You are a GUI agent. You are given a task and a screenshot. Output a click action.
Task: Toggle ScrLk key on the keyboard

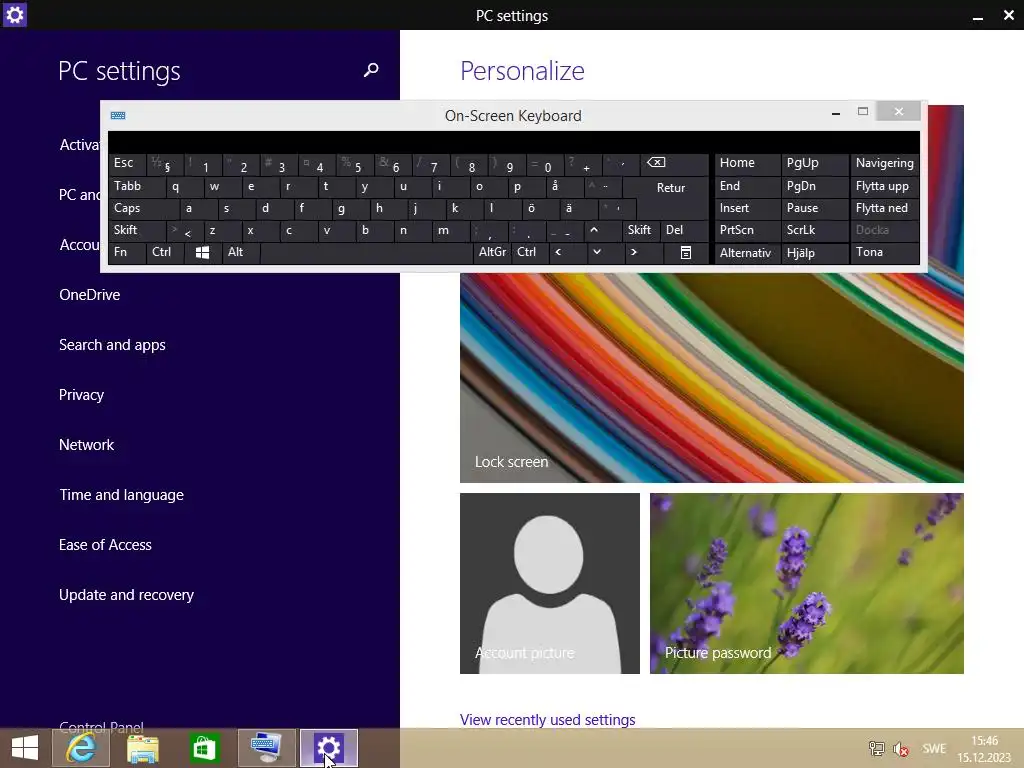pos(814,230)
